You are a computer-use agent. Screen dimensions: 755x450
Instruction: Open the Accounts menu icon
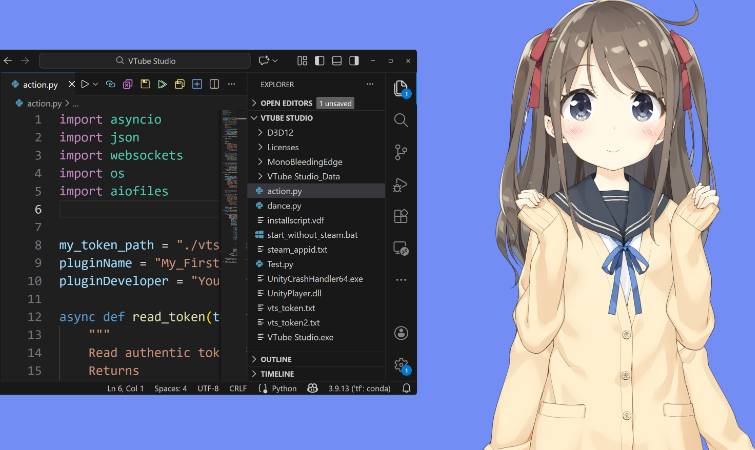[401, 333]
